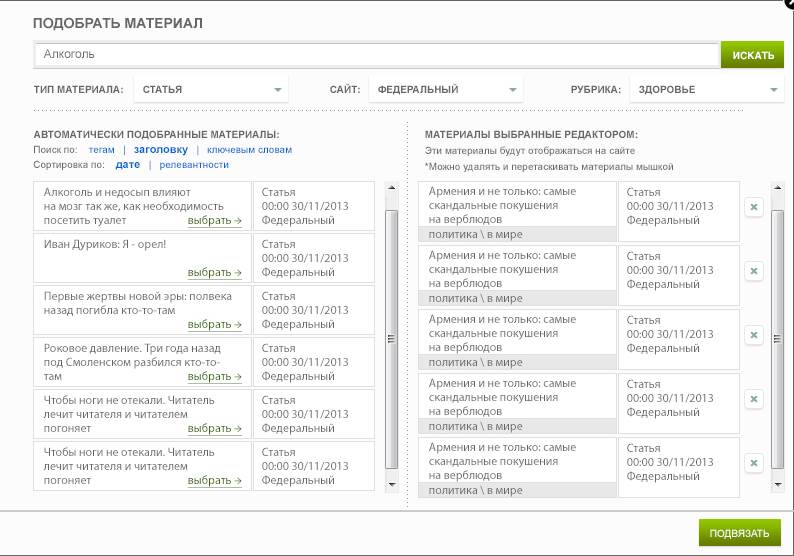Viewport: 794px width, 556px height.
Task: Remove the second editor-selected material
Action: (x=754, y=271)
